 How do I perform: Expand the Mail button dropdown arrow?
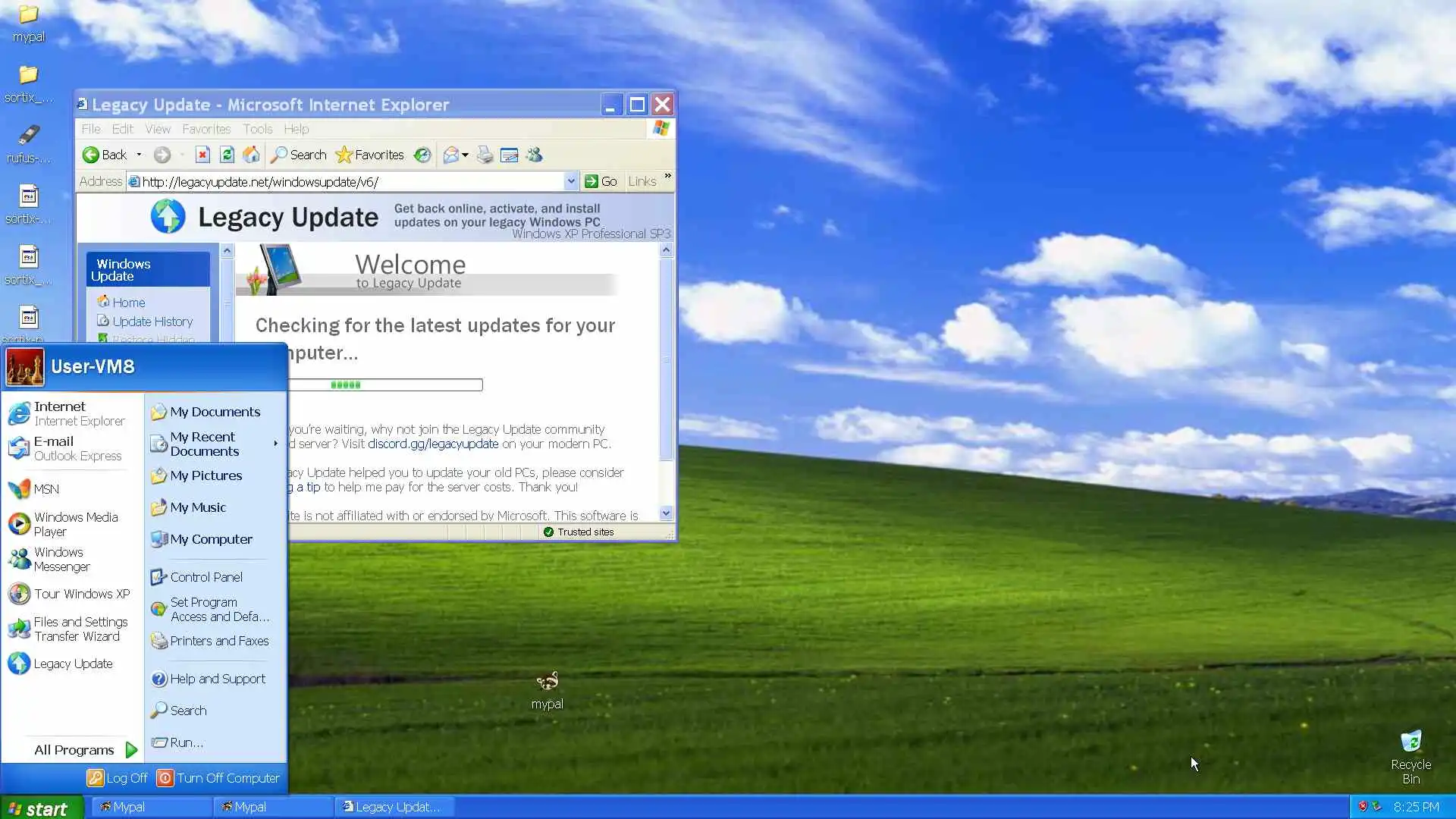465,155
